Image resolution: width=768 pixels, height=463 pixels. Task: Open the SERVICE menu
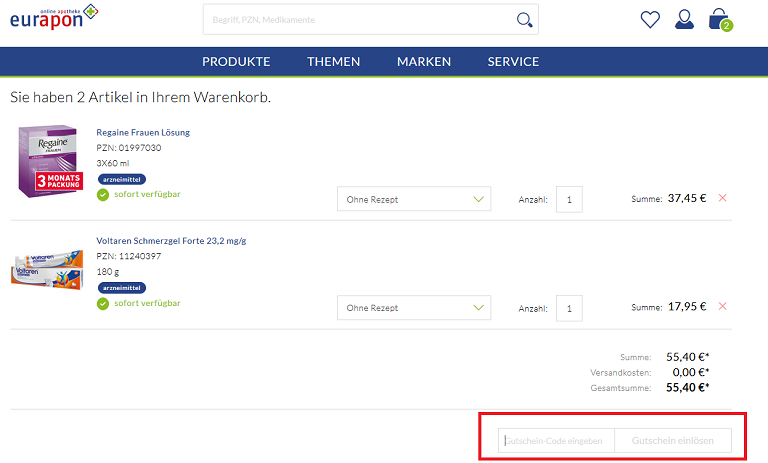513,62
